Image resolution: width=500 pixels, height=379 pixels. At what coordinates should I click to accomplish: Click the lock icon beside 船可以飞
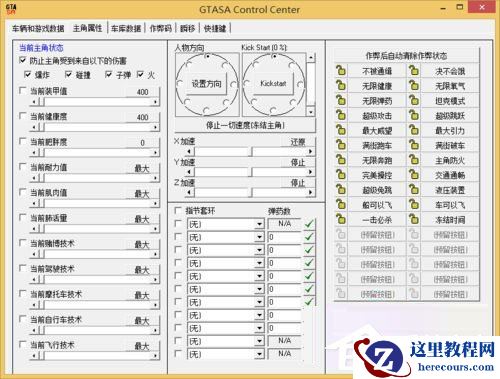340,205
